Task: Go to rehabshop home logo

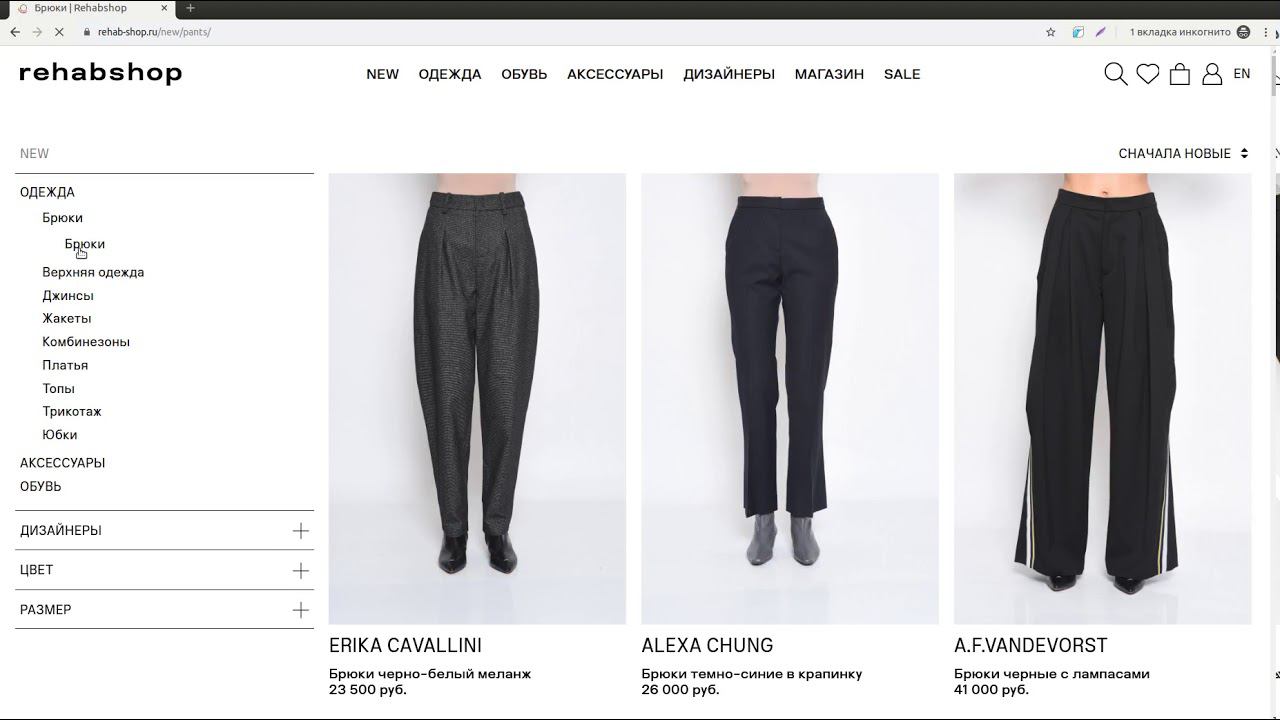Action: click(x=100, y=73)
